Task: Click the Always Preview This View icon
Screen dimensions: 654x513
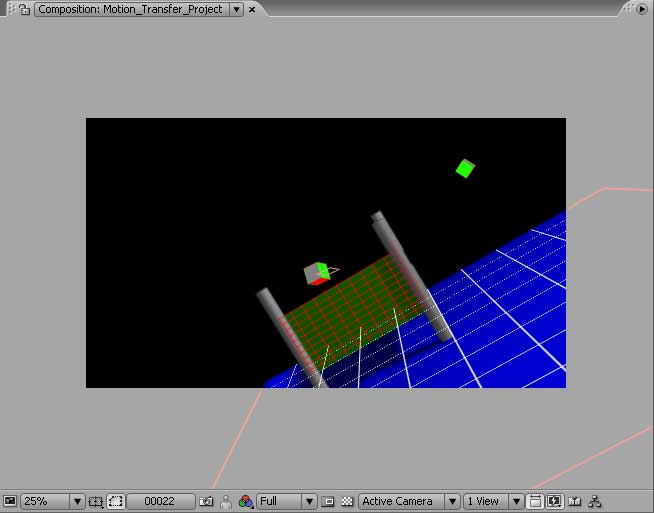Action: 10,501
